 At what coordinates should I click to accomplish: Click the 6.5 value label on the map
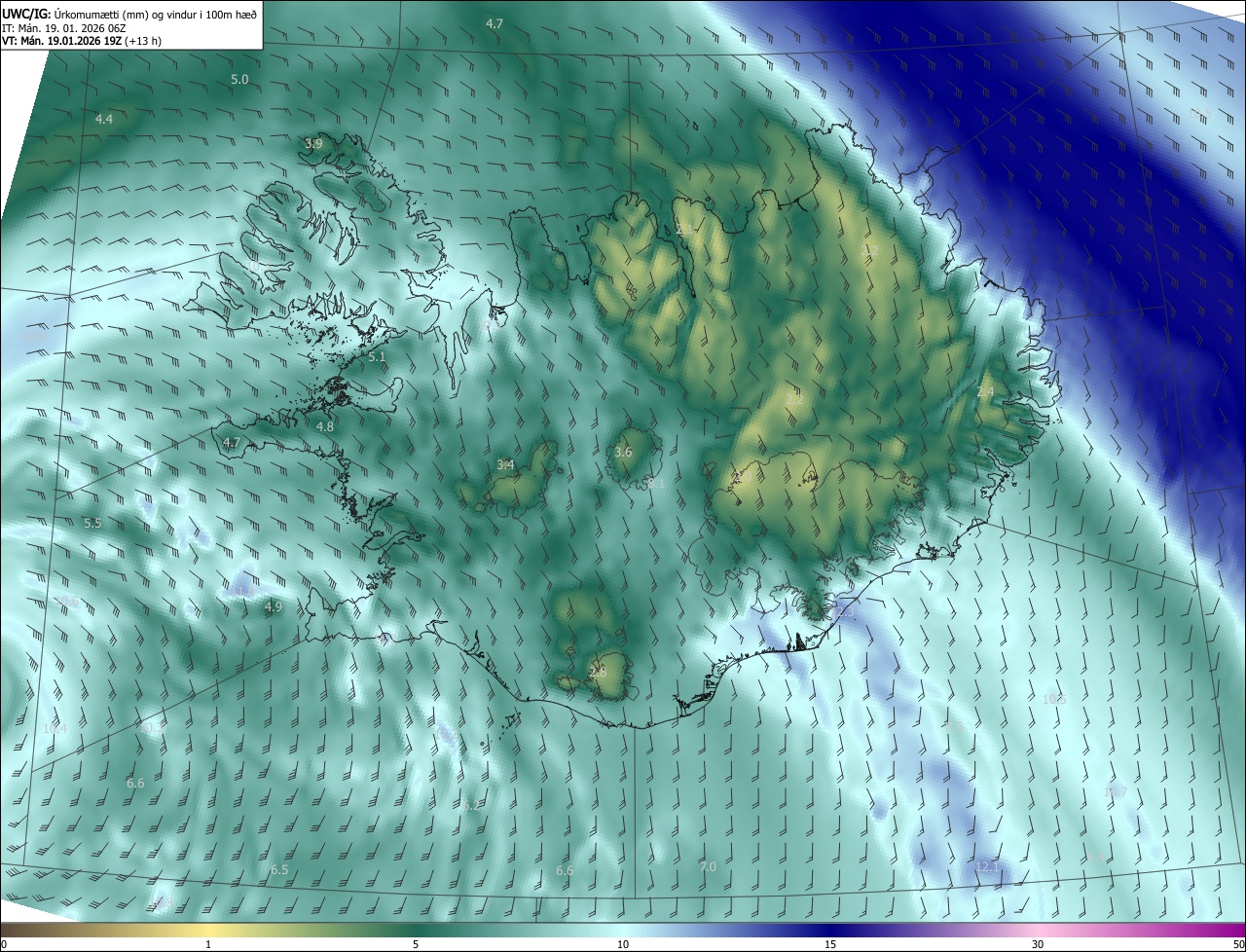point(279,869)
